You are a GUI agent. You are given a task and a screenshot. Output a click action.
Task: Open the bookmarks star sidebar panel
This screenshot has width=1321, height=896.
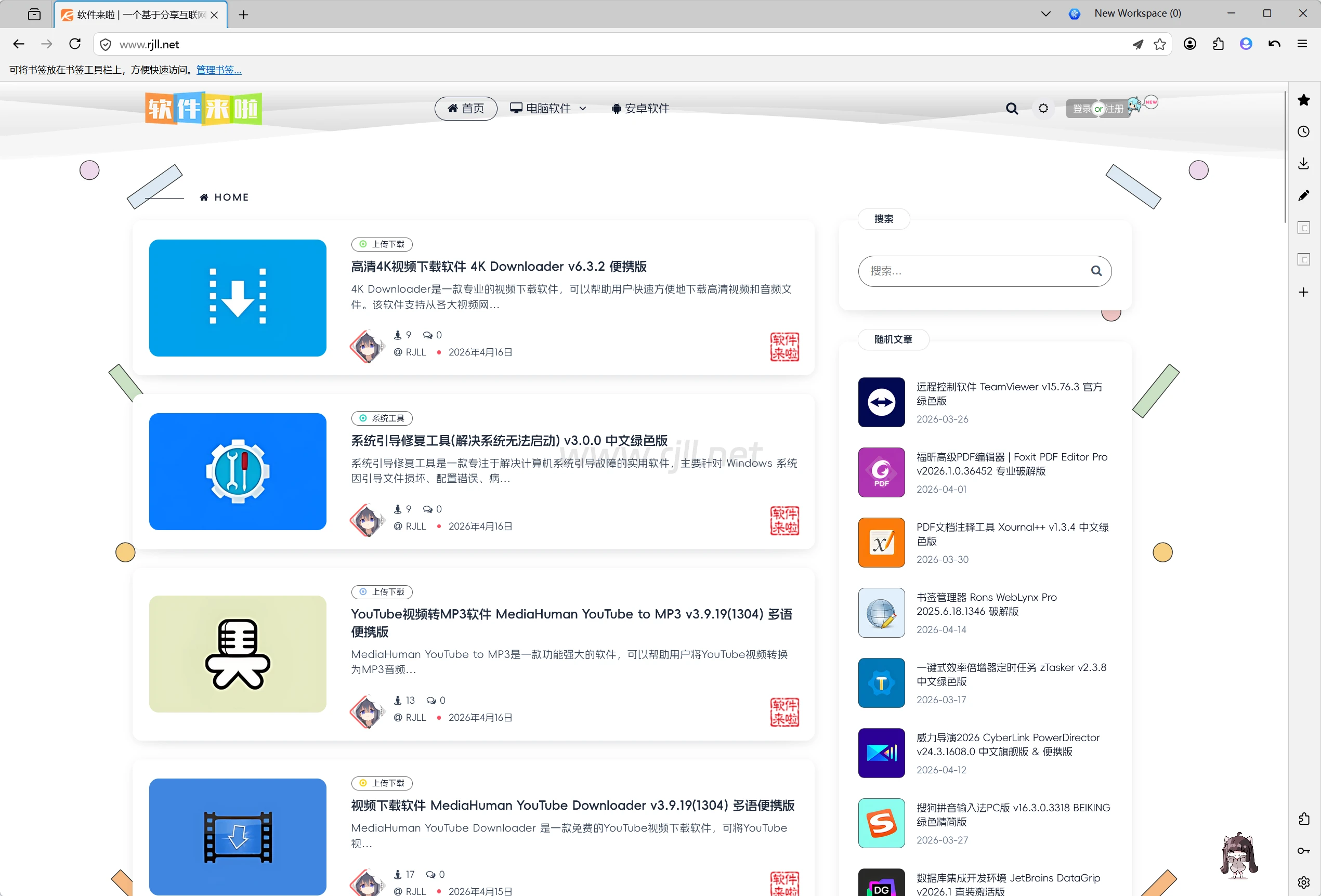pyautogui.click(x=1303, y=100)
